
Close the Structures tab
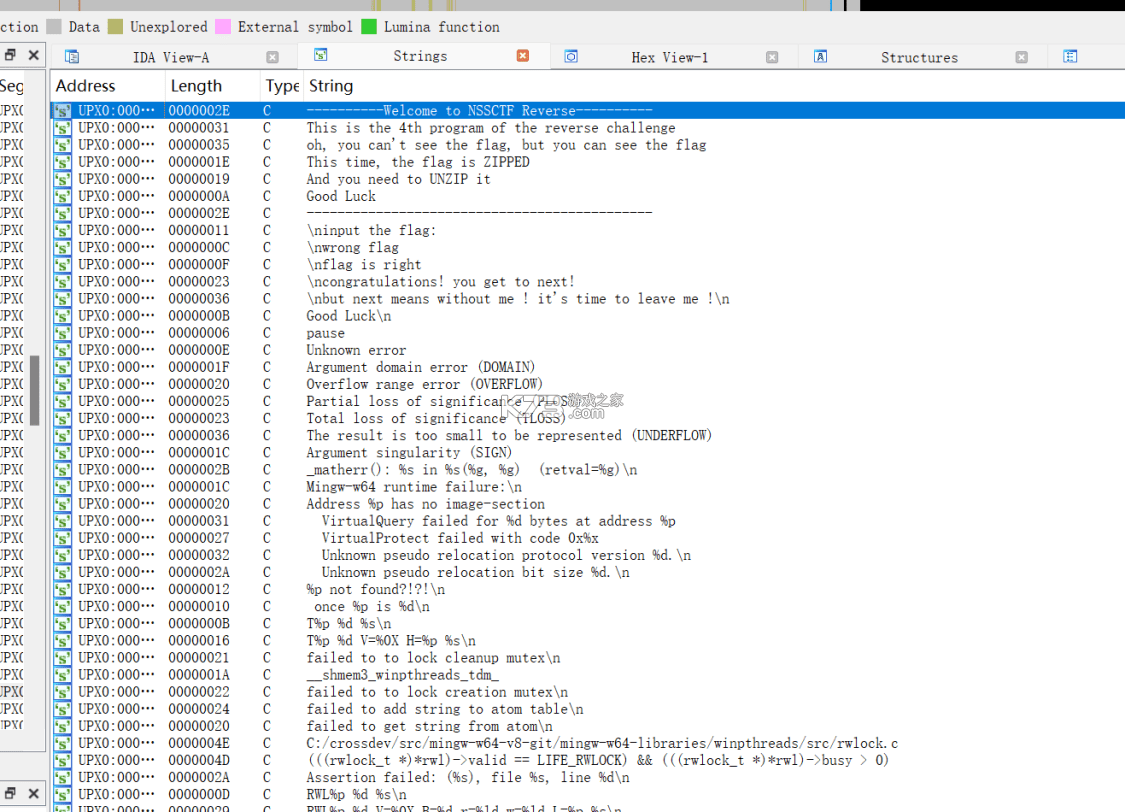tap(1022, 57)
